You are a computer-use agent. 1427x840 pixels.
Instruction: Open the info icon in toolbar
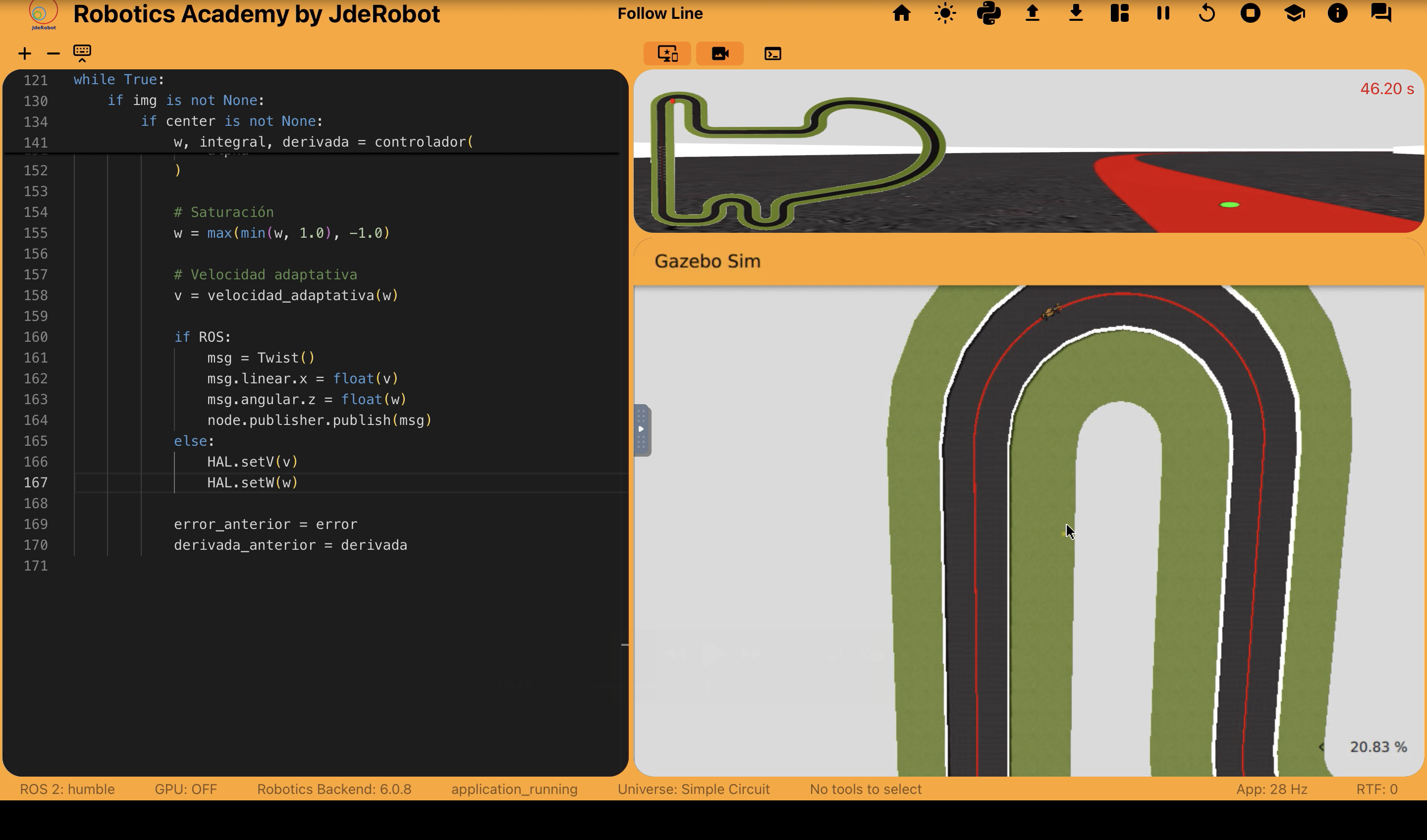[x=1337, y=13]
